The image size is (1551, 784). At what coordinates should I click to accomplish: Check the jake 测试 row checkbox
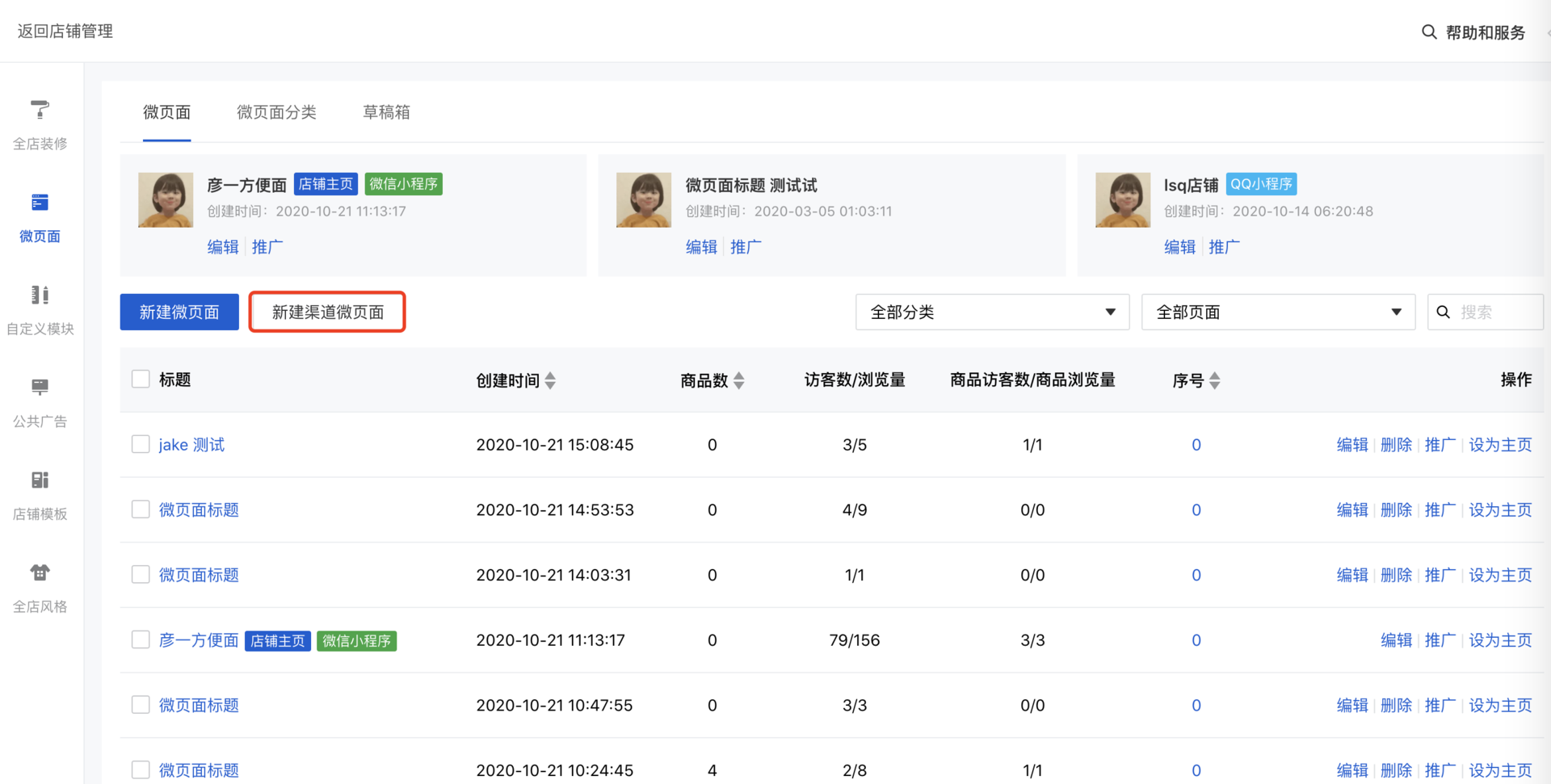click(141, 444)
